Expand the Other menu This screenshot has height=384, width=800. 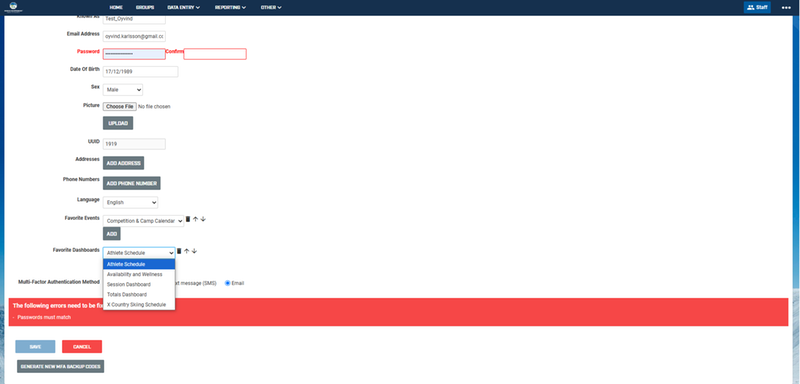click(271, 8)
